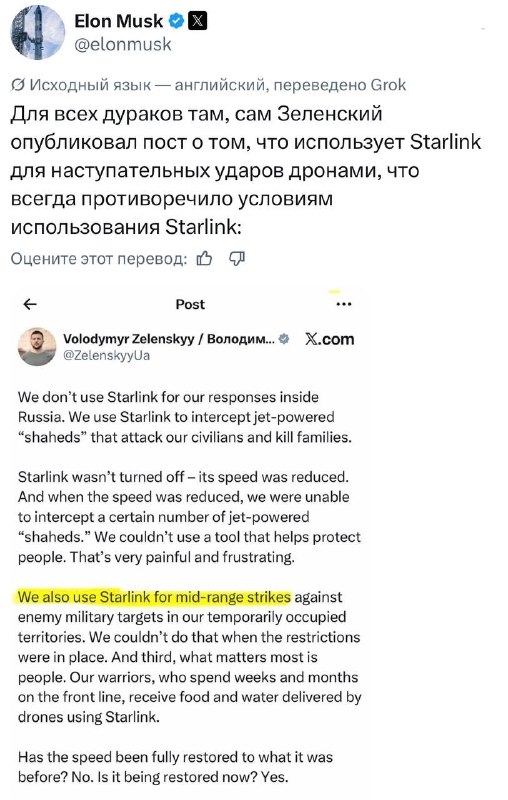Click the Post header title

[x=190, y=305]
